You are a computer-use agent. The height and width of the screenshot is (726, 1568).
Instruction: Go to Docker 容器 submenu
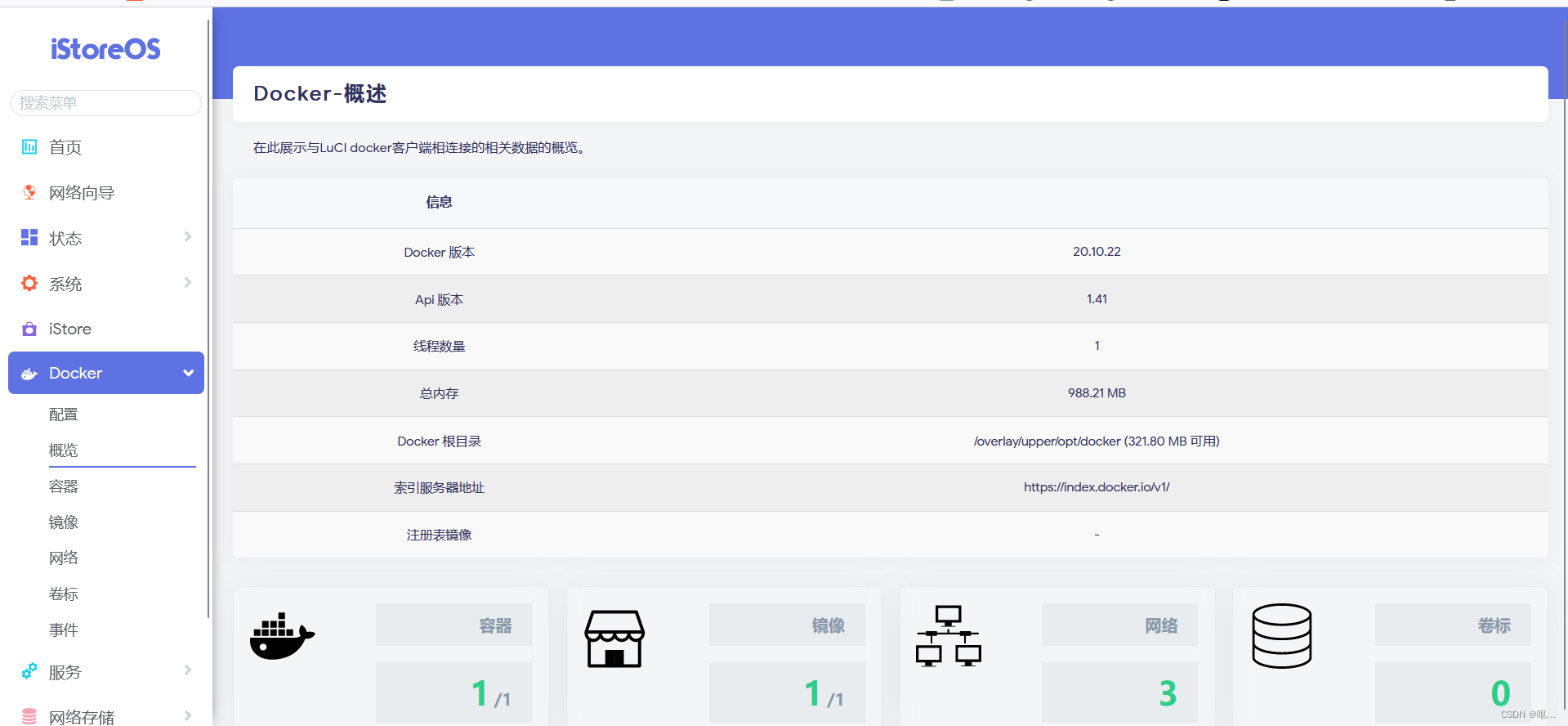coord(64,486)
